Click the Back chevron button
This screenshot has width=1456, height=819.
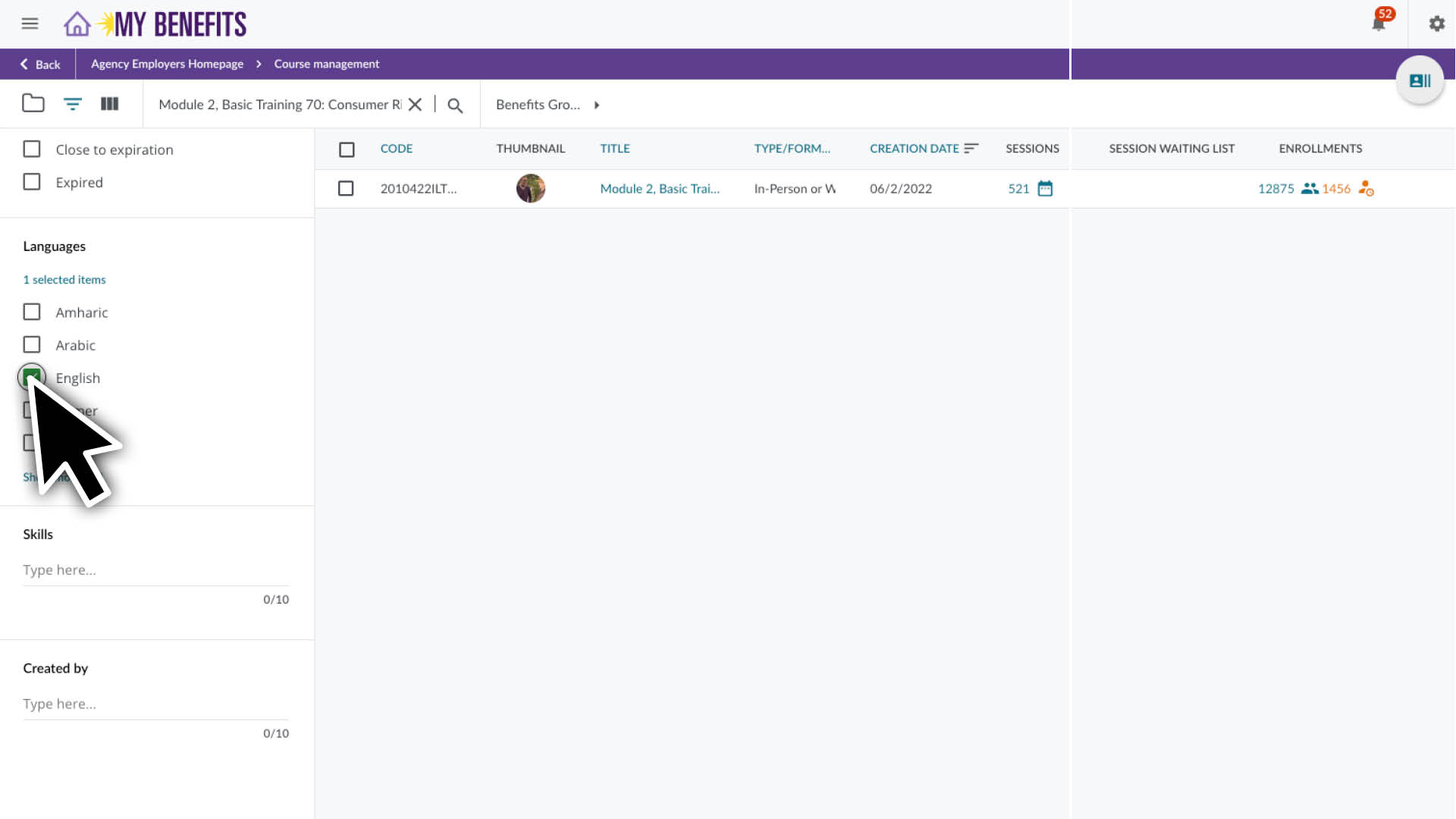click(39, 64)
